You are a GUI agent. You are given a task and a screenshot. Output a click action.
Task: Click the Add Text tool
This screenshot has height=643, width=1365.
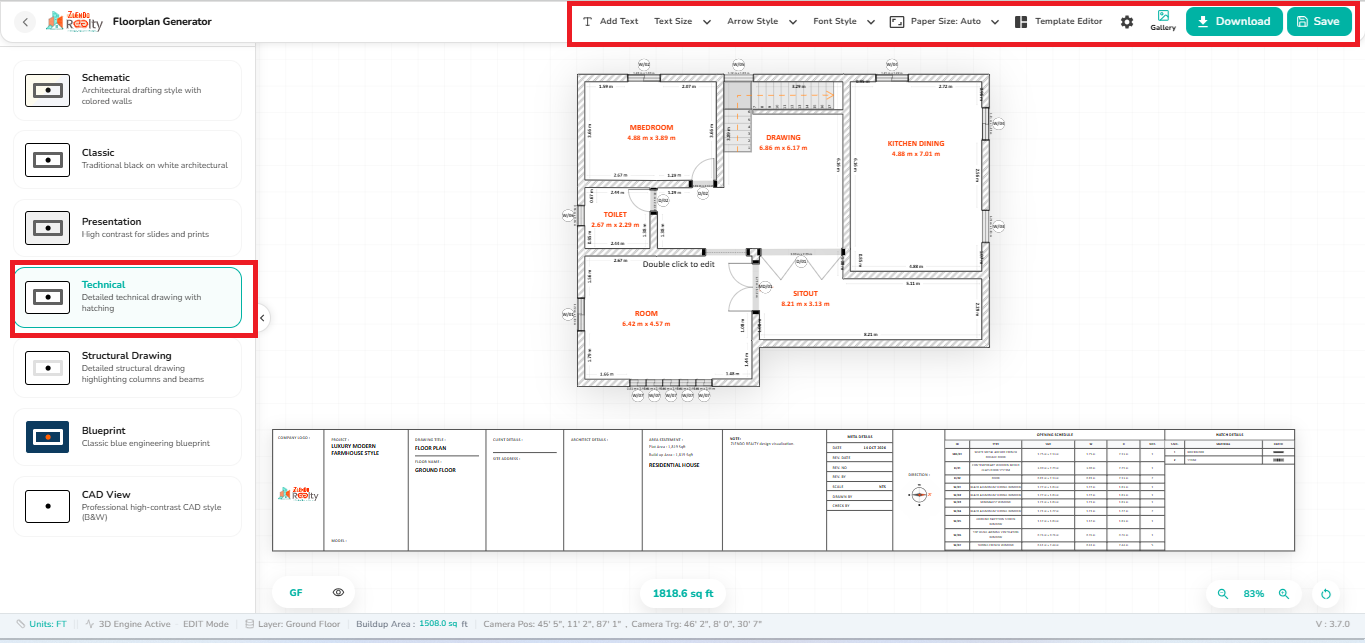tap(610, 21)
